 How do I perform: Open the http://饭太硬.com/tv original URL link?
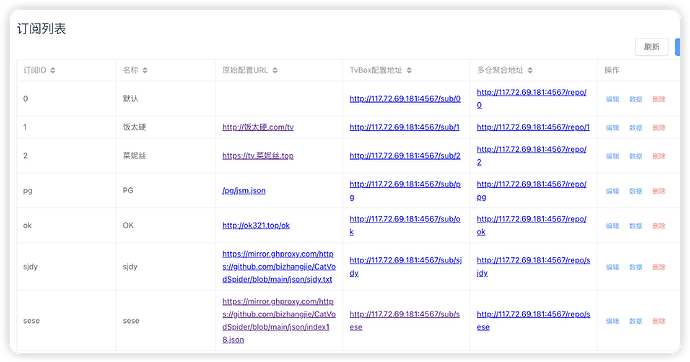click(x=258, y=127)
